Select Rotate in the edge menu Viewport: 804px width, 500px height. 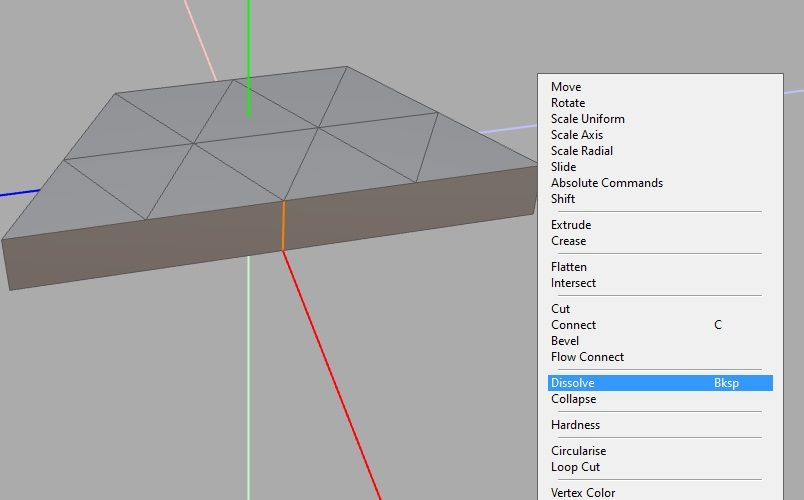pos(568,103)
